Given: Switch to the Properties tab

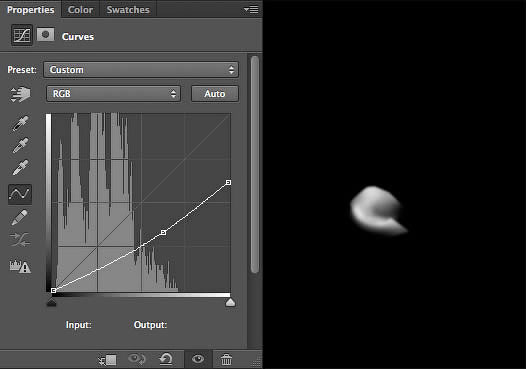Looking at the screenshot, I should click(x=31, y=10).
